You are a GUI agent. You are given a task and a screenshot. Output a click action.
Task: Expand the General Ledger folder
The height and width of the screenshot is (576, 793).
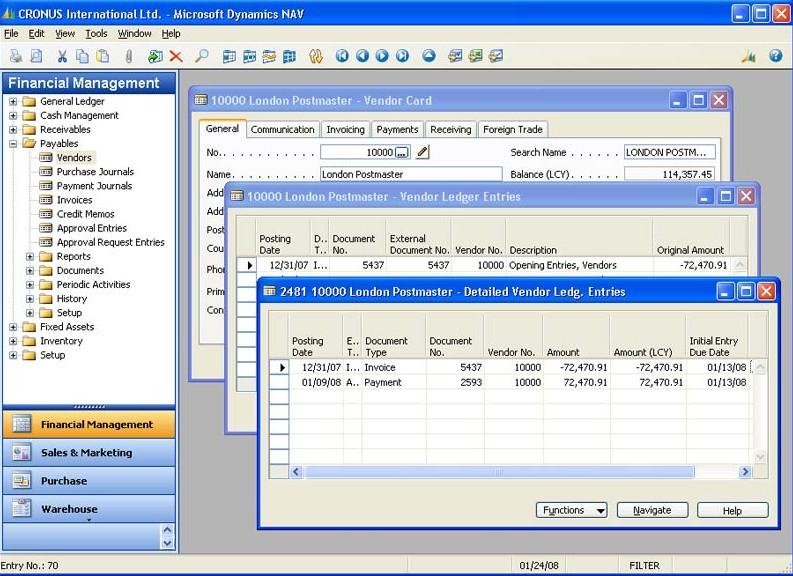click(x=13, y=101)
